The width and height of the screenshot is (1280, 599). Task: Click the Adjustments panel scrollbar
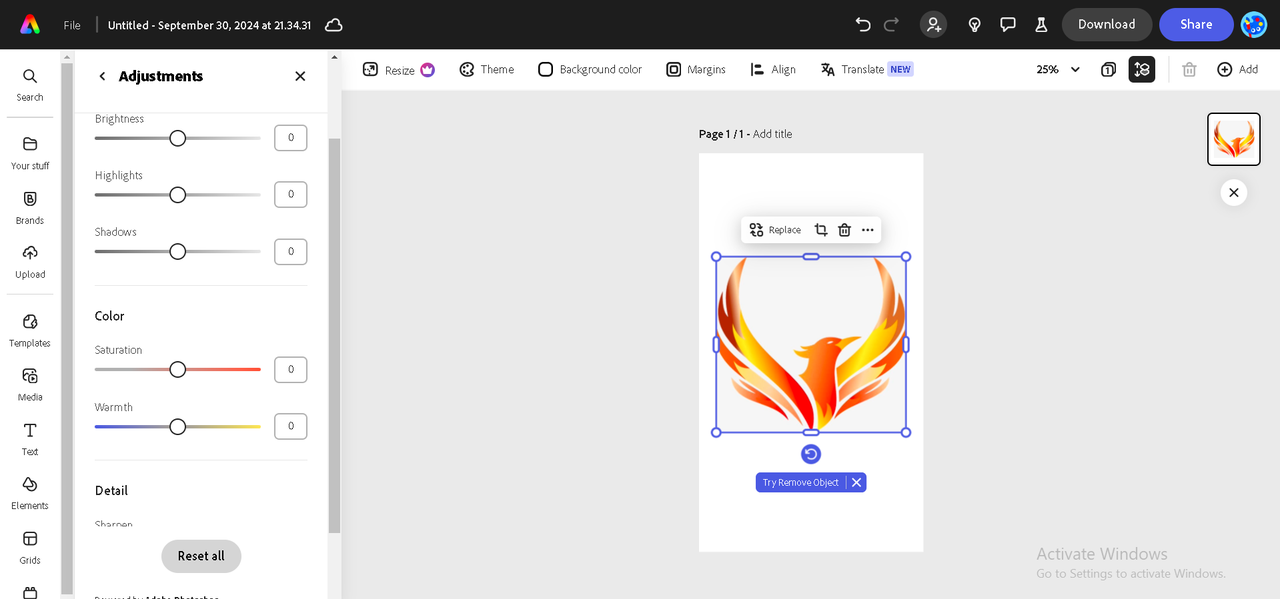pos(334,335)
